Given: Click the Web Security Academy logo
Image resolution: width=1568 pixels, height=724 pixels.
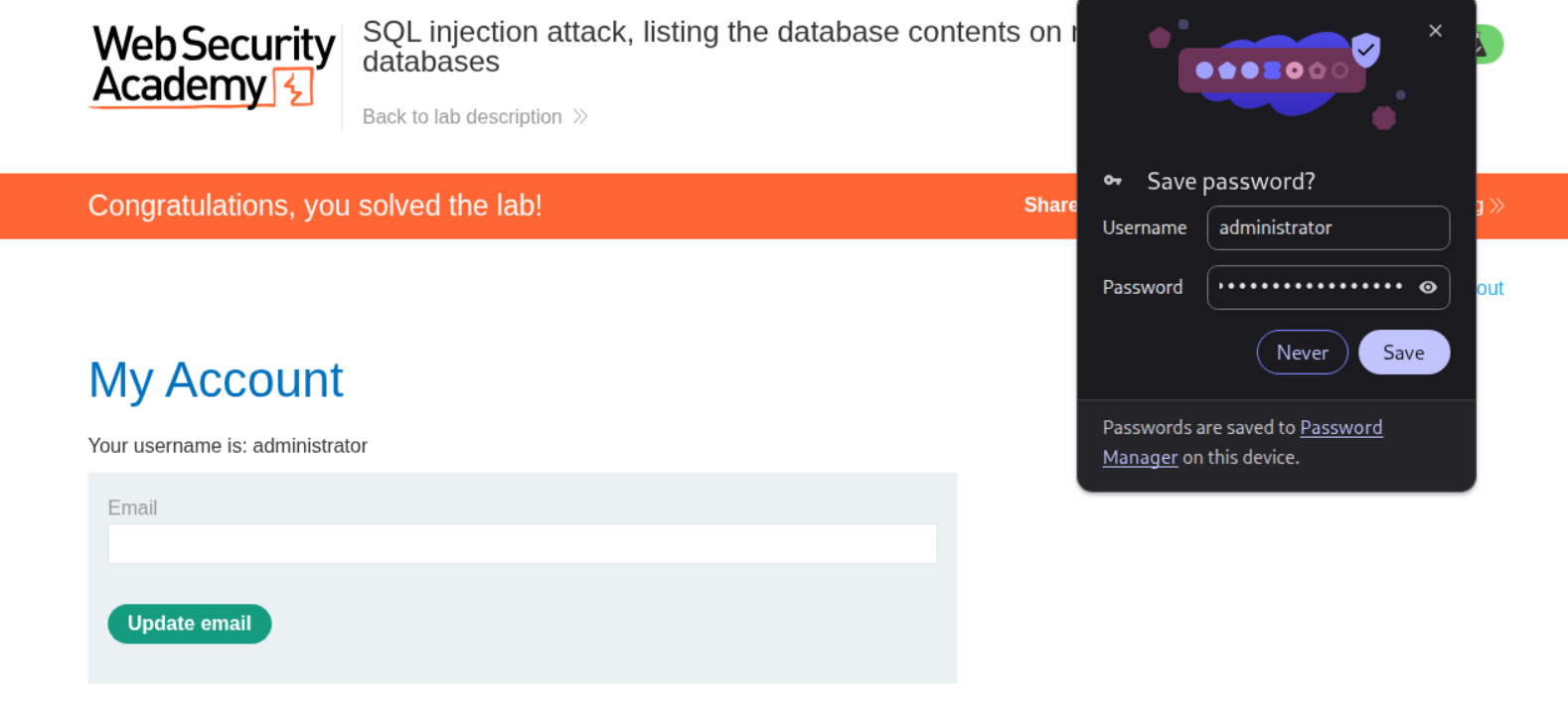Looking at the screenshot, I should point(214,66).
